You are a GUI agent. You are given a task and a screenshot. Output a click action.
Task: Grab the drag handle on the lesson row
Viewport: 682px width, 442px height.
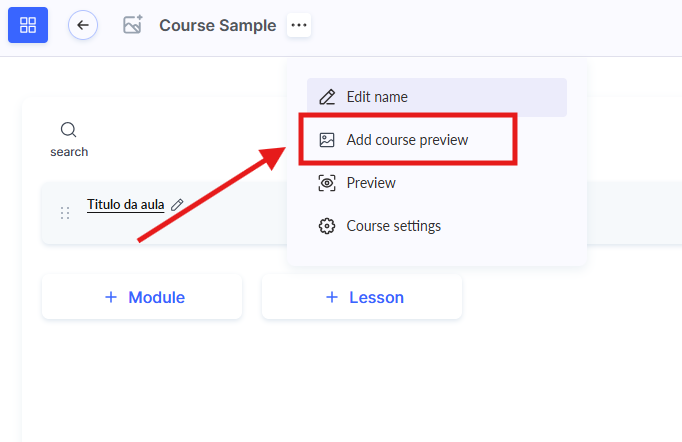pos(65,212)
